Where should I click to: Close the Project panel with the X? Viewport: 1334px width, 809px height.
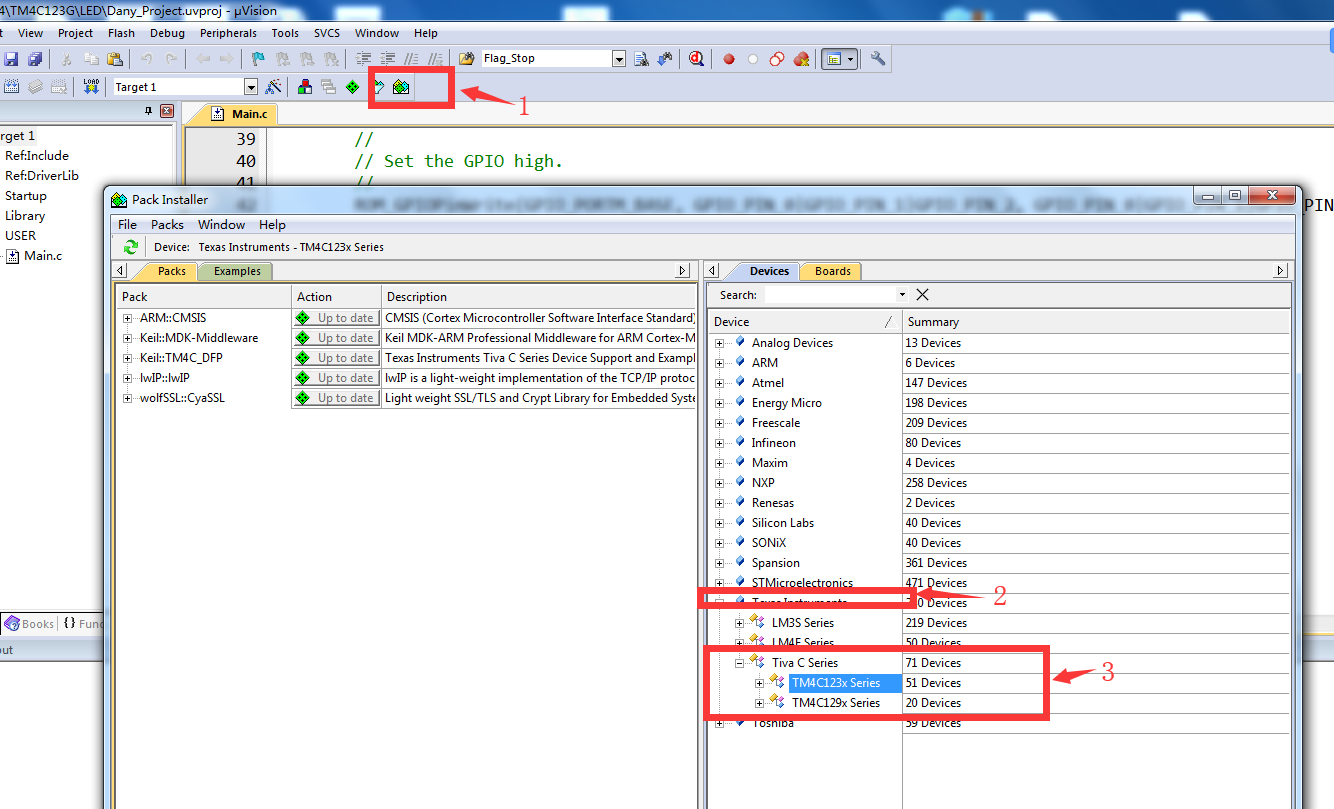coord(167,111)
